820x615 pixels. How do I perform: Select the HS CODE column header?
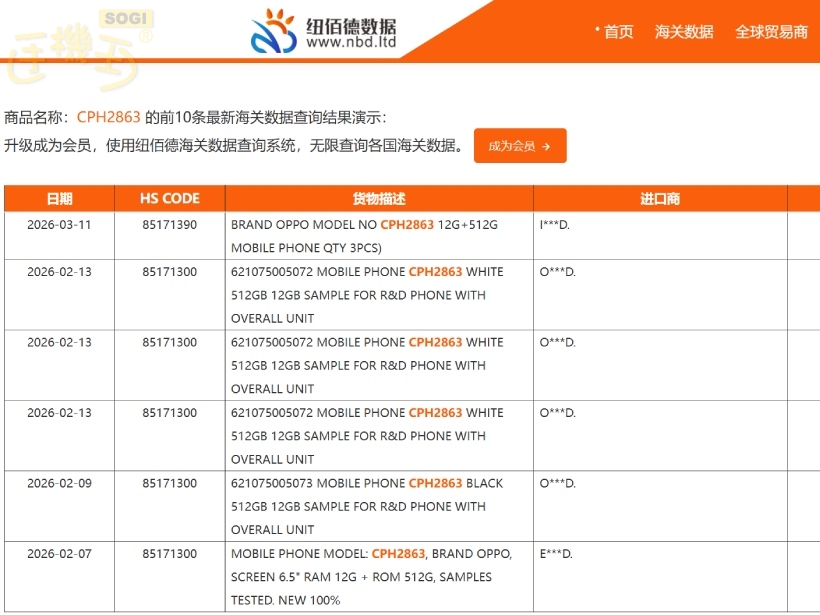pyautogui.click(x=169, y=198)
